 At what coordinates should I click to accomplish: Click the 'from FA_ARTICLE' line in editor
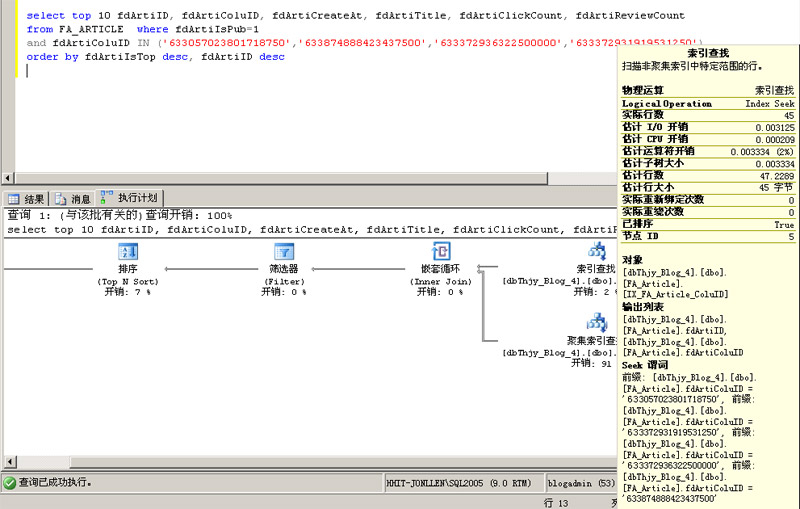pyautogui.click(x=142, y=30)
